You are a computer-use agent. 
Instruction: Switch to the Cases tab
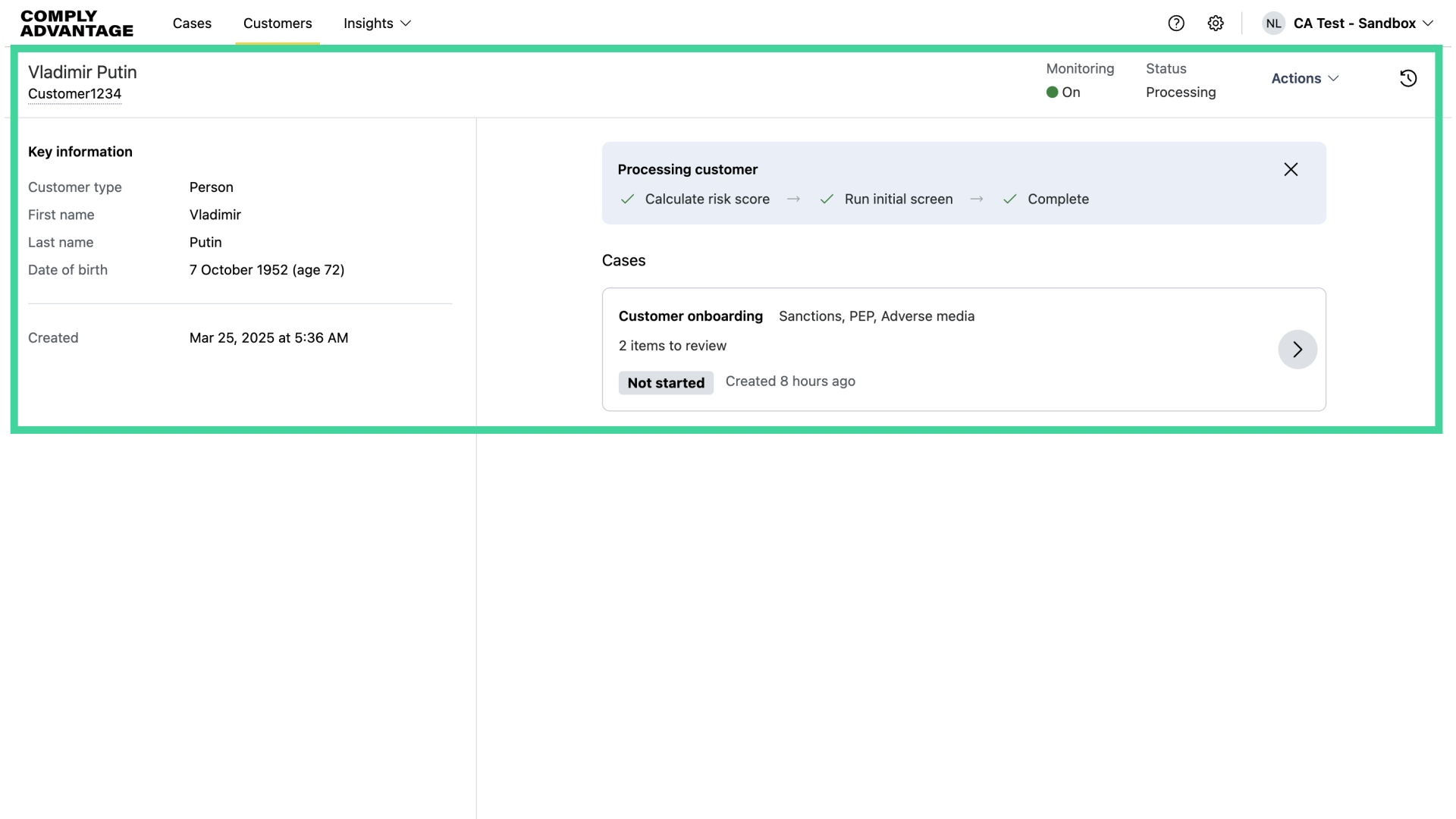tap(192, 24)
